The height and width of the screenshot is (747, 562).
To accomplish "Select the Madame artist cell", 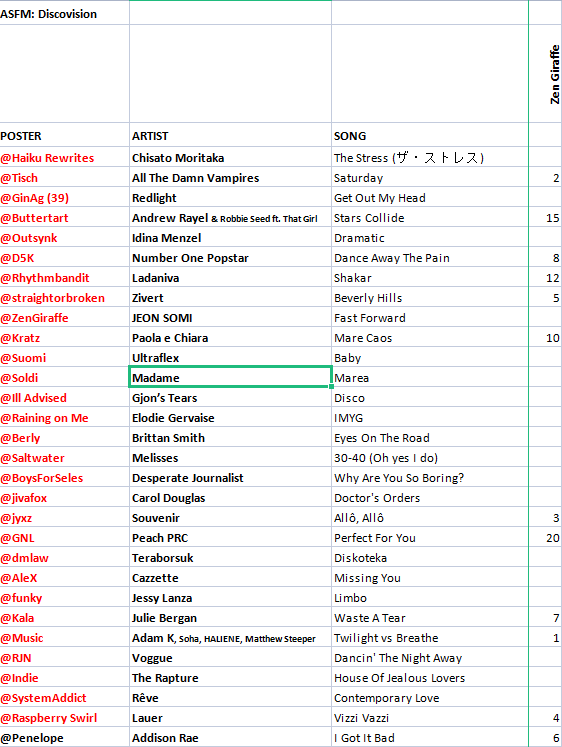I will (231, 377).
